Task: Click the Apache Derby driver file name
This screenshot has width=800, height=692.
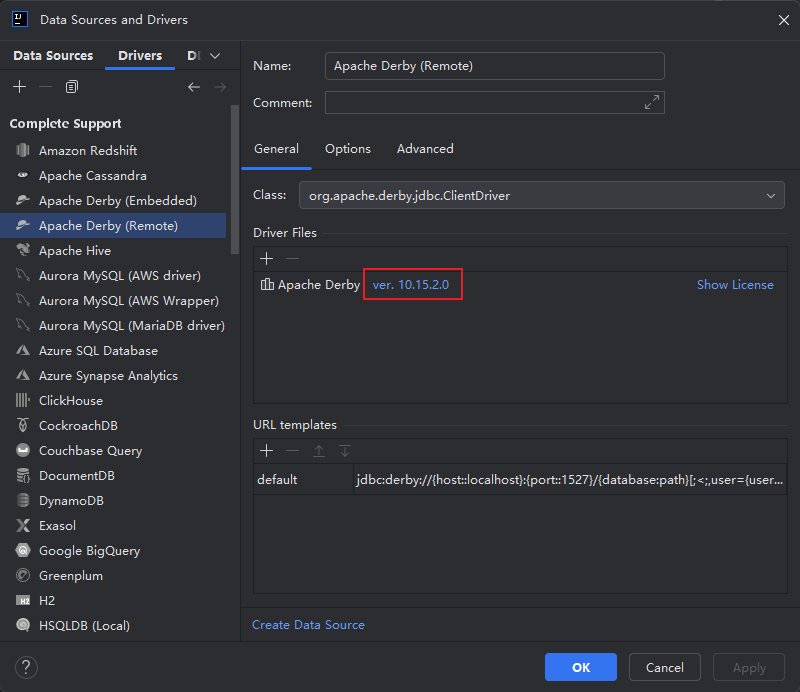Action: 319,285
